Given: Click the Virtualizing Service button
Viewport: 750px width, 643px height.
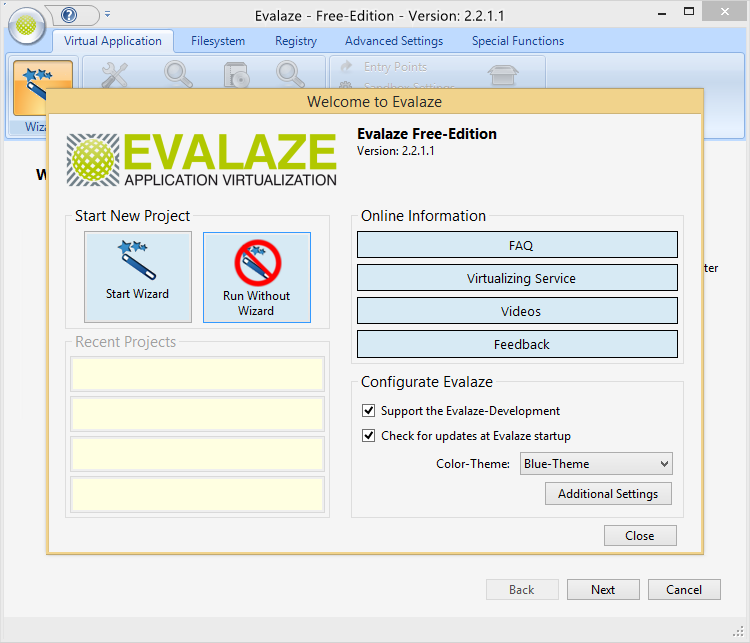Looking at the screenshot, I should tap(517, 278).
